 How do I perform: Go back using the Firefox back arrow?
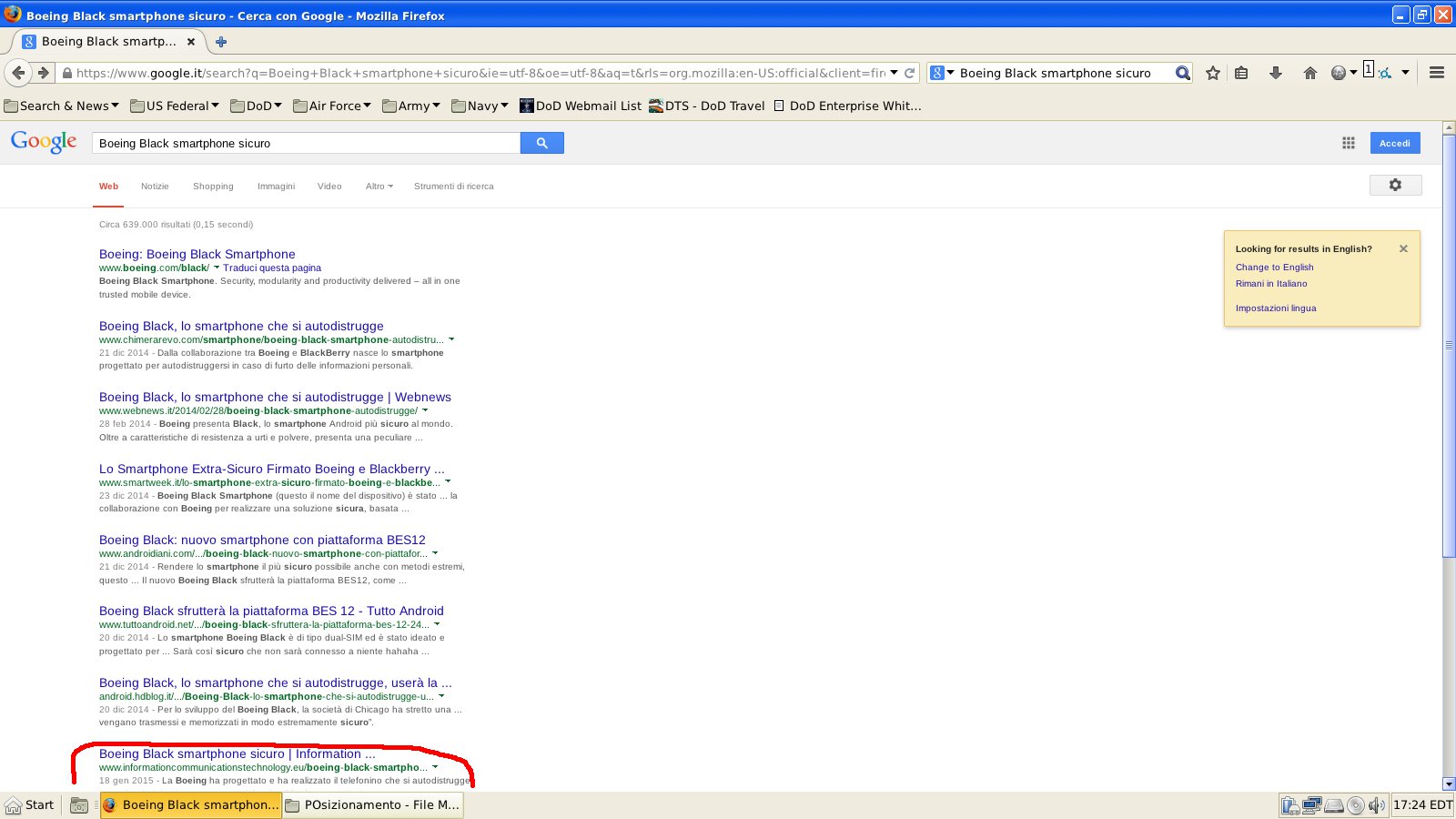click(18, 73)
